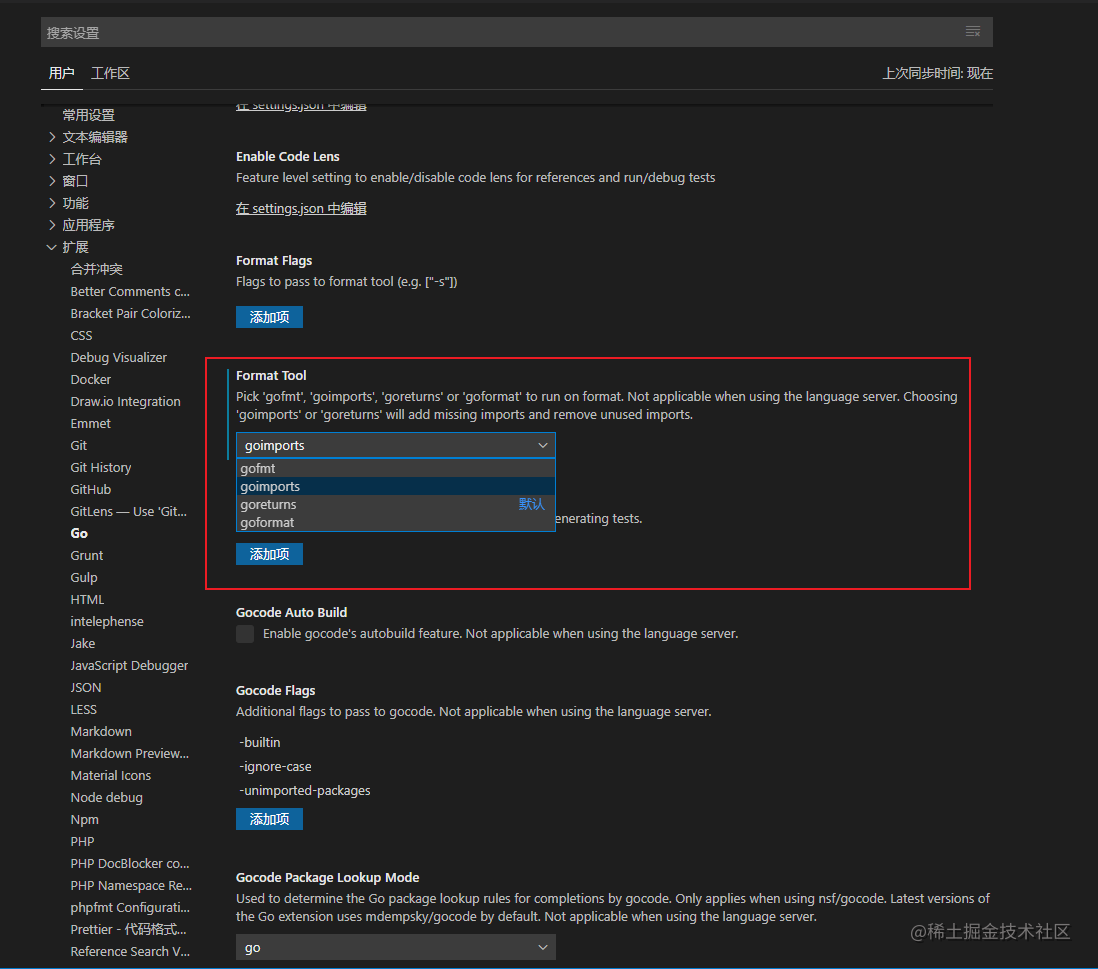Viewport: 1098px width, 969px height.
Task: Open the Gocode Package Lookup Mode dropdown
Action: 394,947
